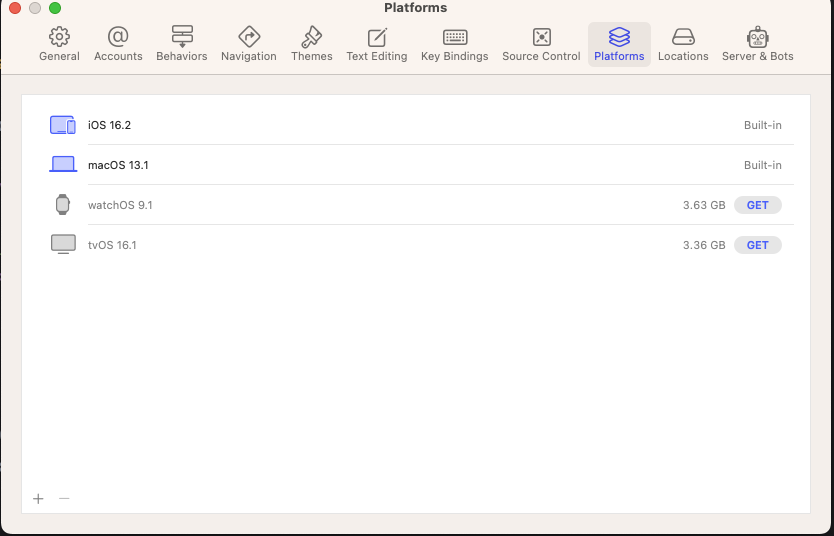Image resolution: width=834 pixels, height=536 pixels.
Task: Select the macOS 13.1 row label
Action: [x=118, y=165]
